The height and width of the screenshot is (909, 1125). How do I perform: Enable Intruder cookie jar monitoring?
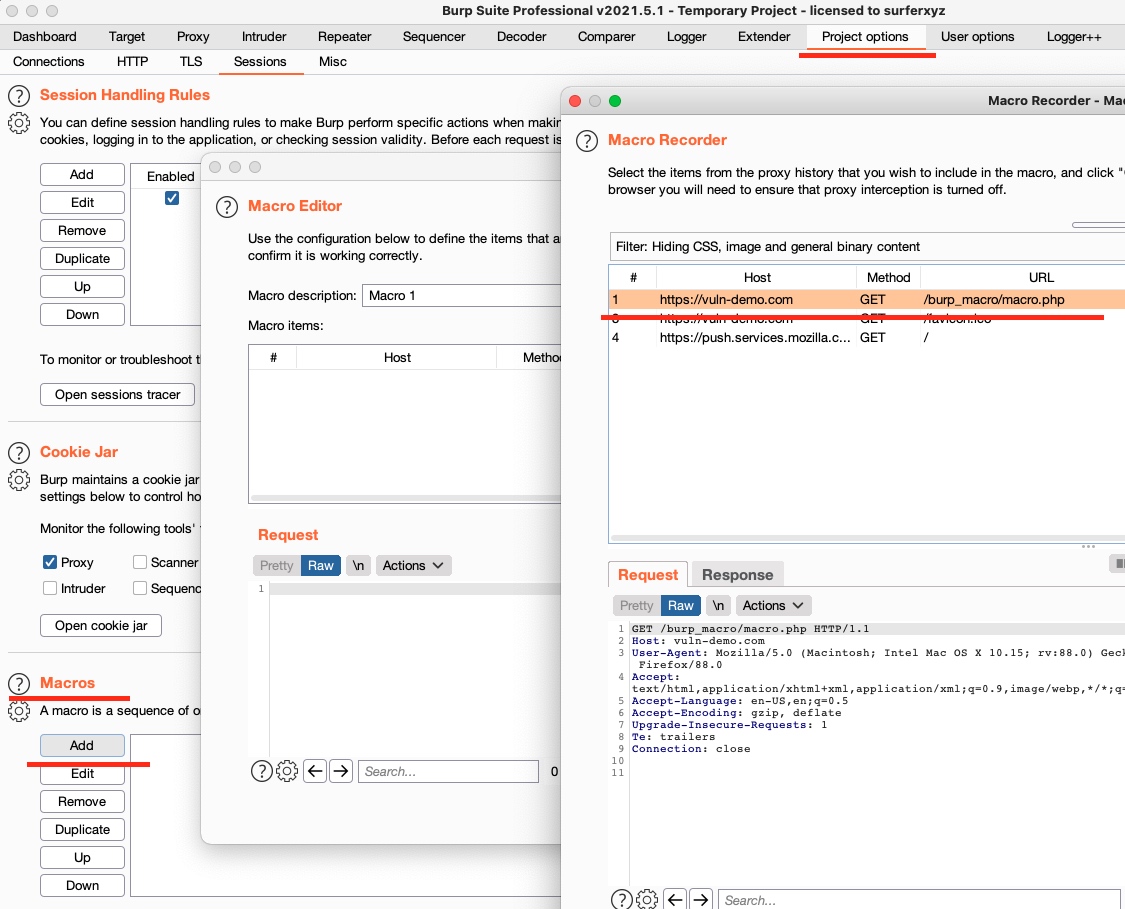click(x=50, y=588)
